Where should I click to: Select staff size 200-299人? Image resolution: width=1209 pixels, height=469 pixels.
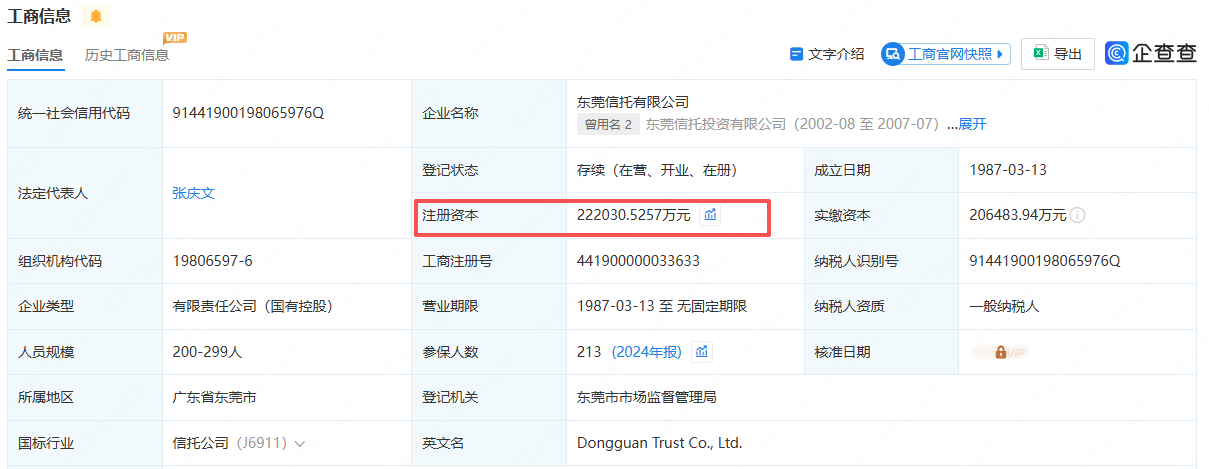[x=207, y=352]
